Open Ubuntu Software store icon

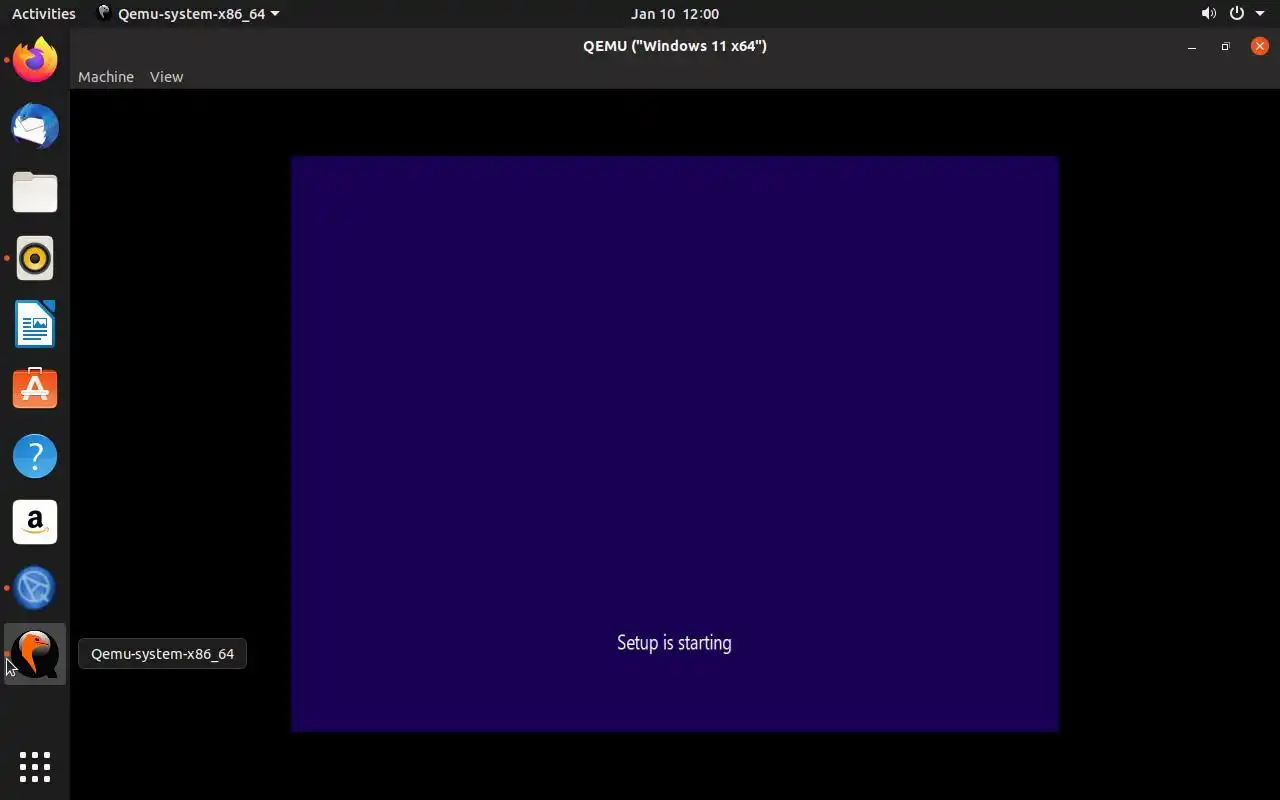(35, 390)
